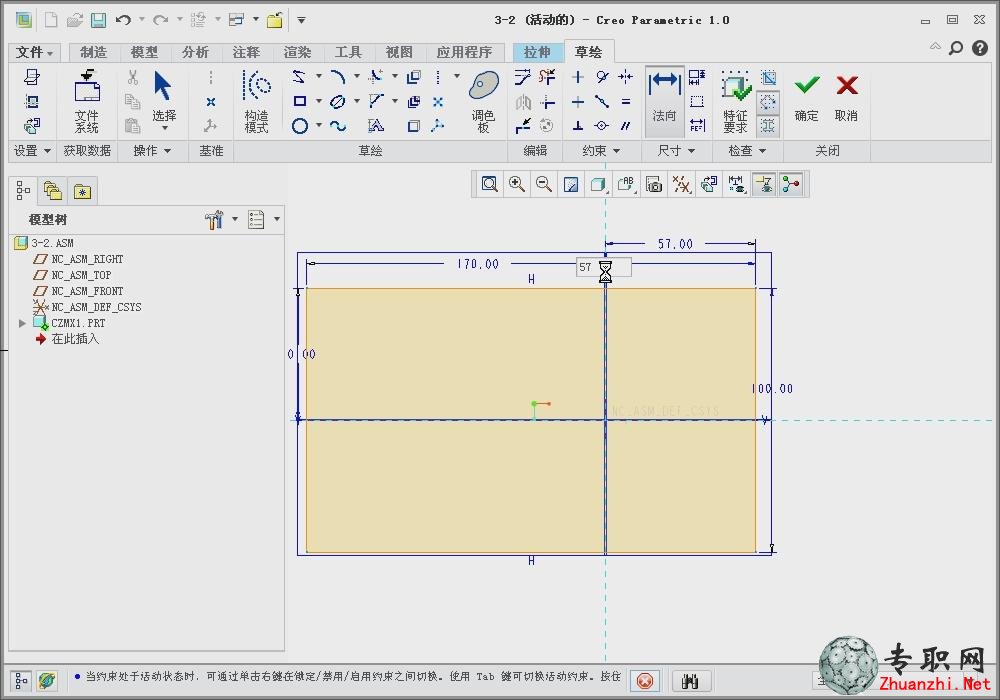Click the undo arrow icon
The image size is (1000, 700).
click(x=123, y=20)
